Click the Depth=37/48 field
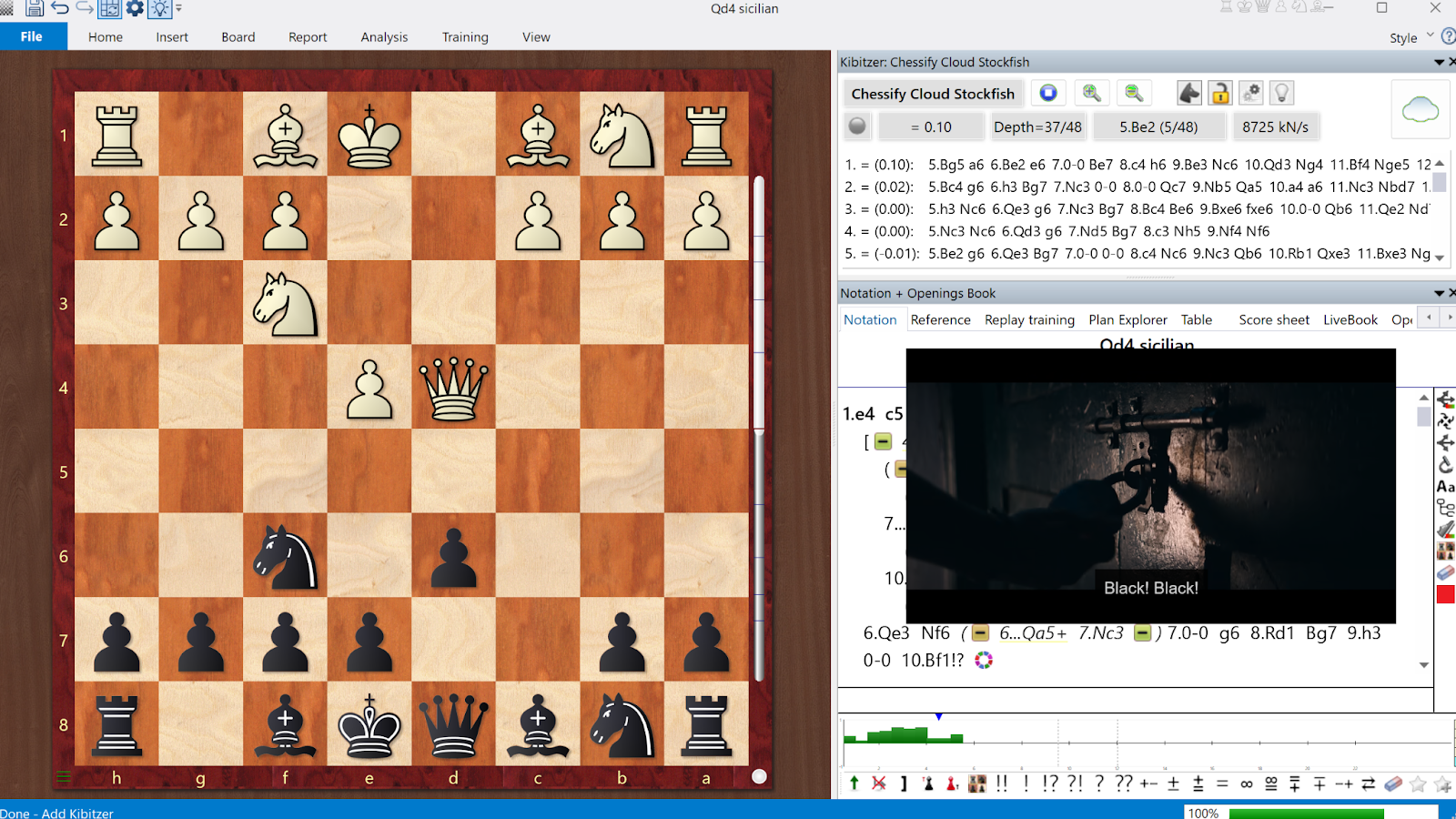Image resolution: width=1456 pixels, height=819 pixels. pyautogui.click(x=1037, y=127)
